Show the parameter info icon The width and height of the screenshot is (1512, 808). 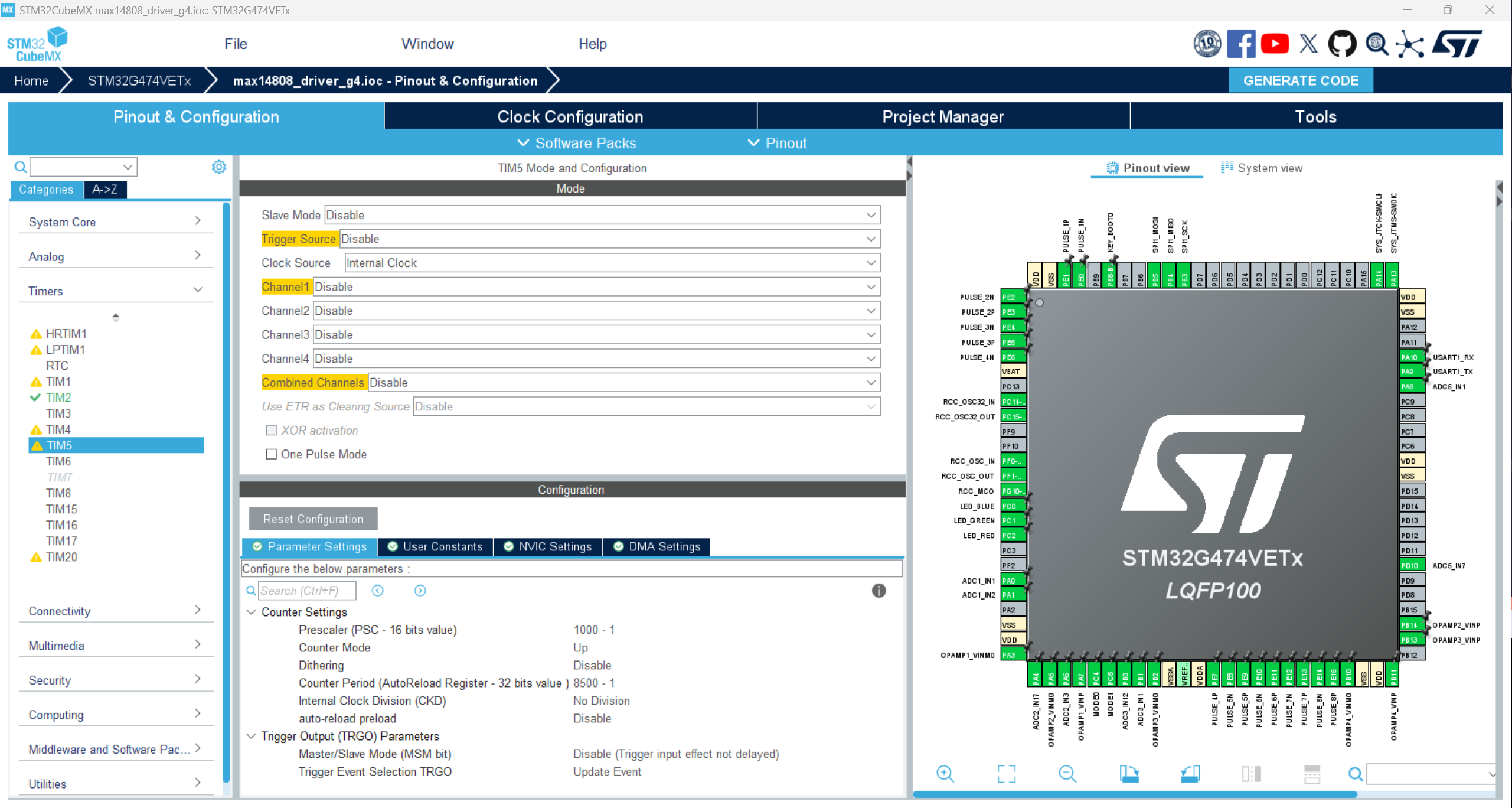click(x=879, y=591)
